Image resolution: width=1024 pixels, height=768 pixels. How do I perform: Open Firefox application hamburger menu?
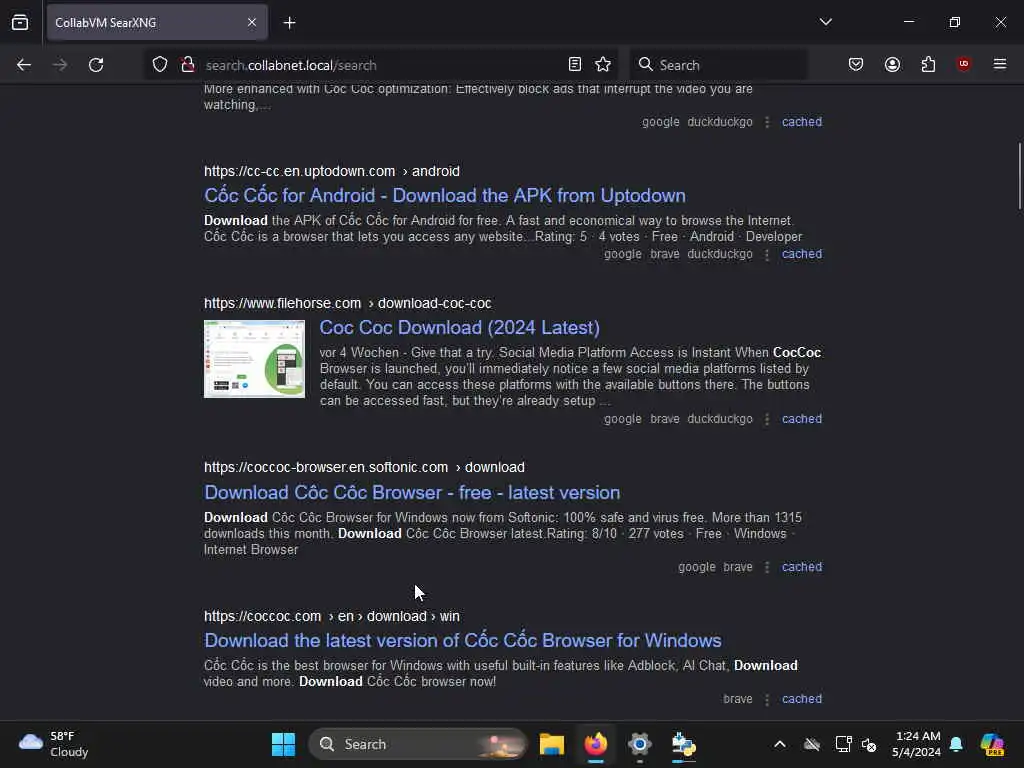pos(999,64)
